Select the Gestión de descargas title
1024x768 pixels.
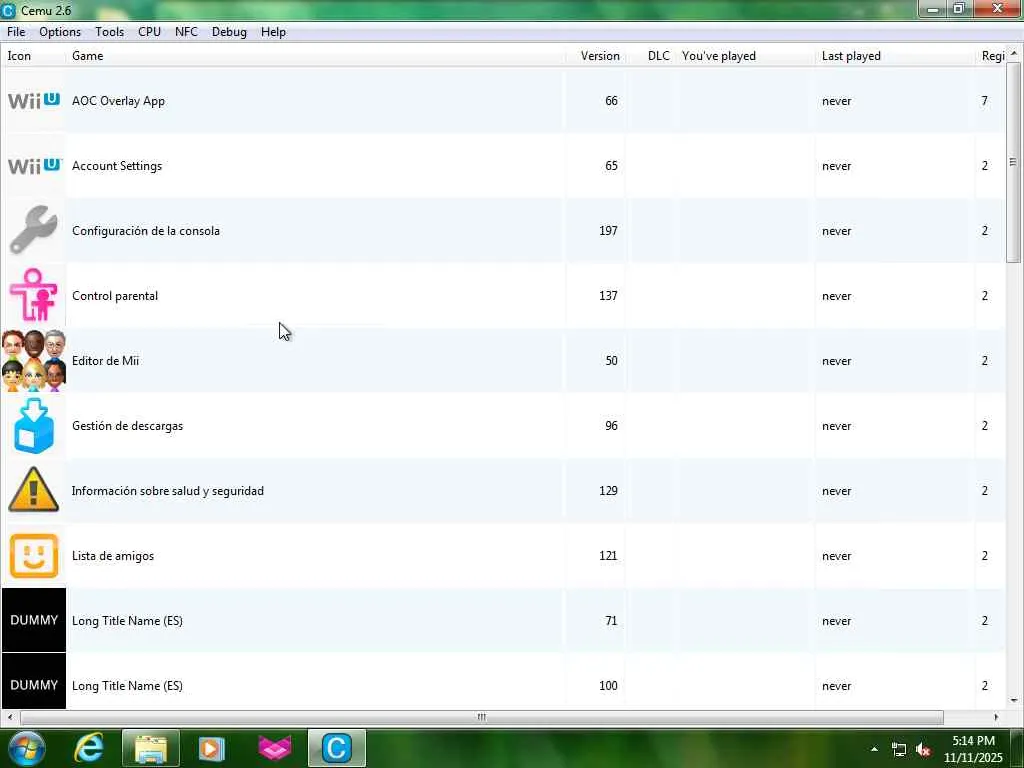pos(127,426)
